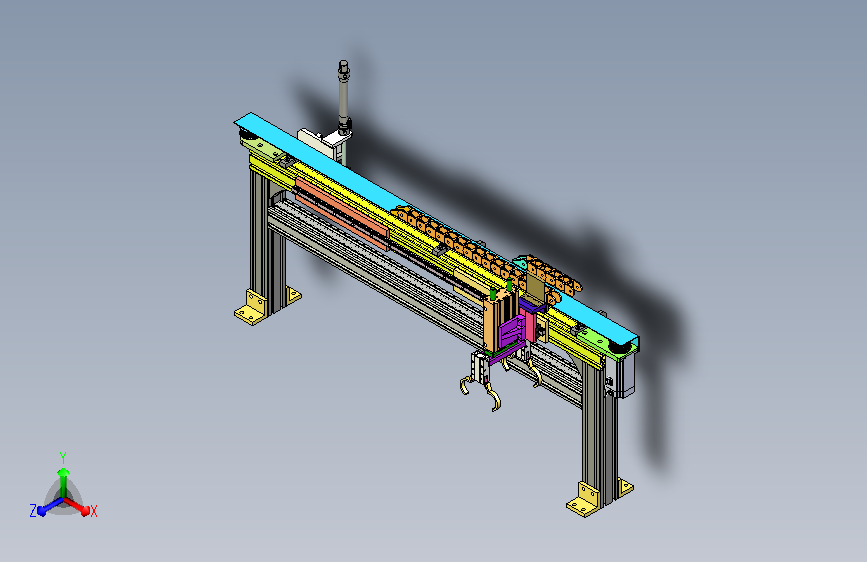867x562 pixels.
Task: Select the yellow foot bracket under the right leg
Action: (584, 501)
